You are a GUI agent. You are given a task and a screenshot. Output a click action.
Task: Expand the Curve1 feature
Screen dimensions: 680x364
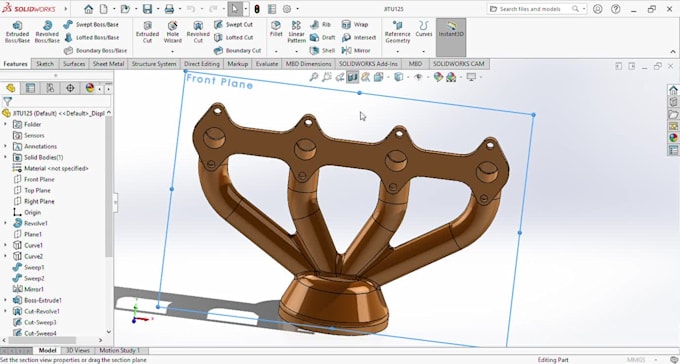click(x=5, y=245)
